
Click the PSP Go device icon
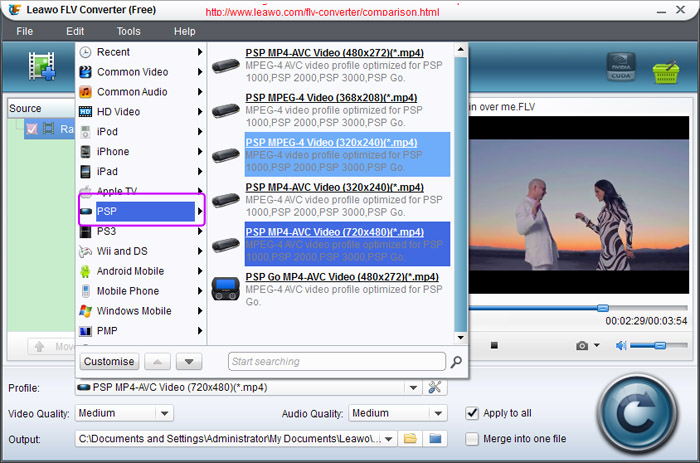pyautogui.click(x=225, y=289)
